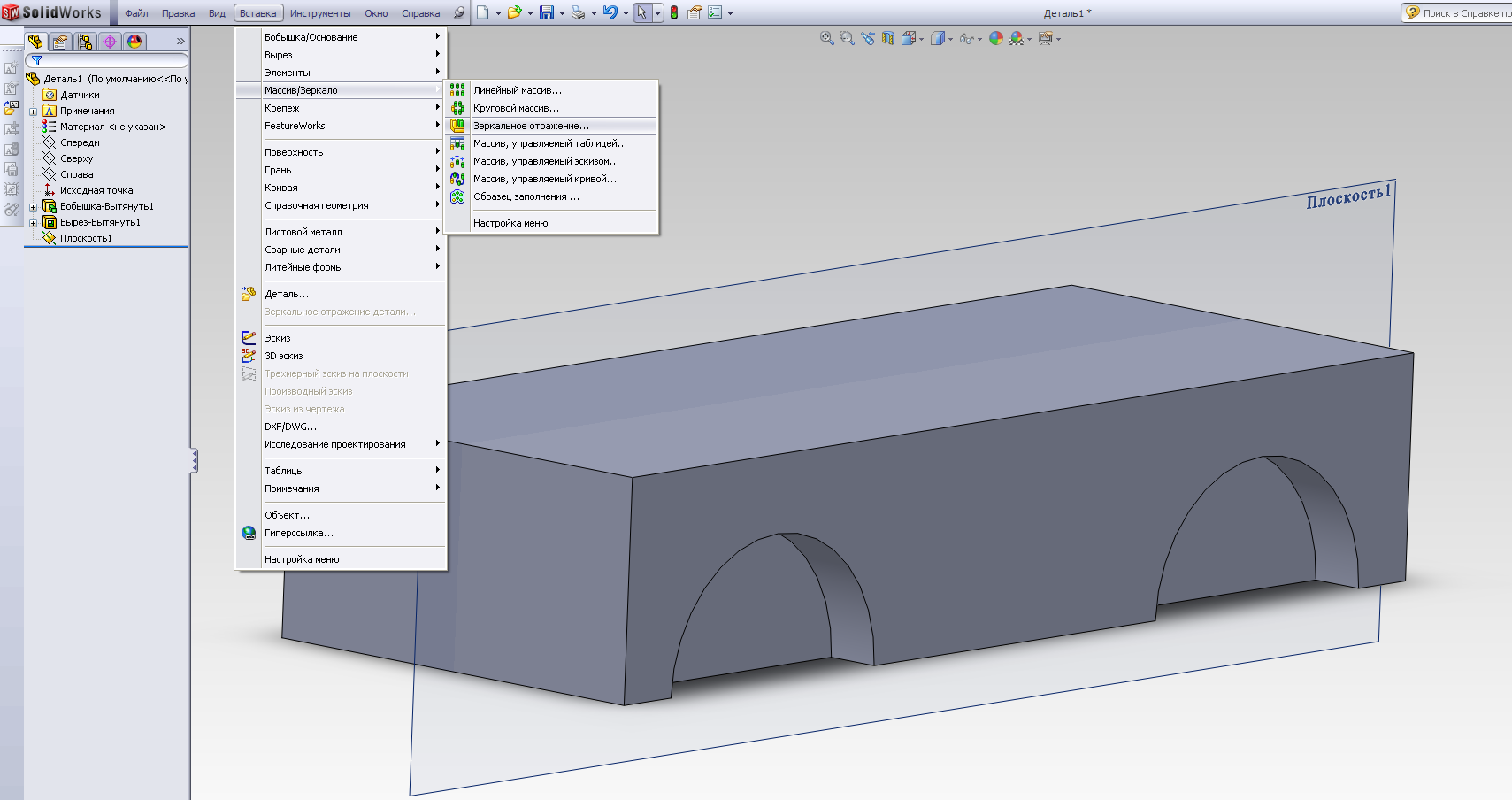
Task: Activate the Section View icon
Action: (x=888, y=38)
